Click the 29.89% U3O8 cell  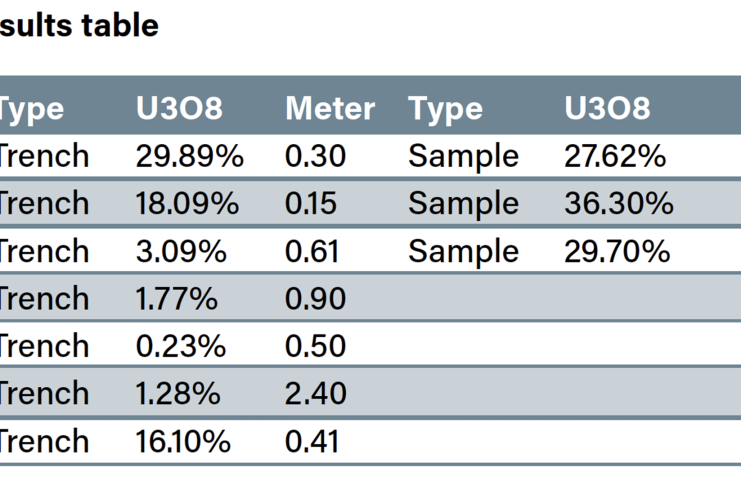[187, 156]
